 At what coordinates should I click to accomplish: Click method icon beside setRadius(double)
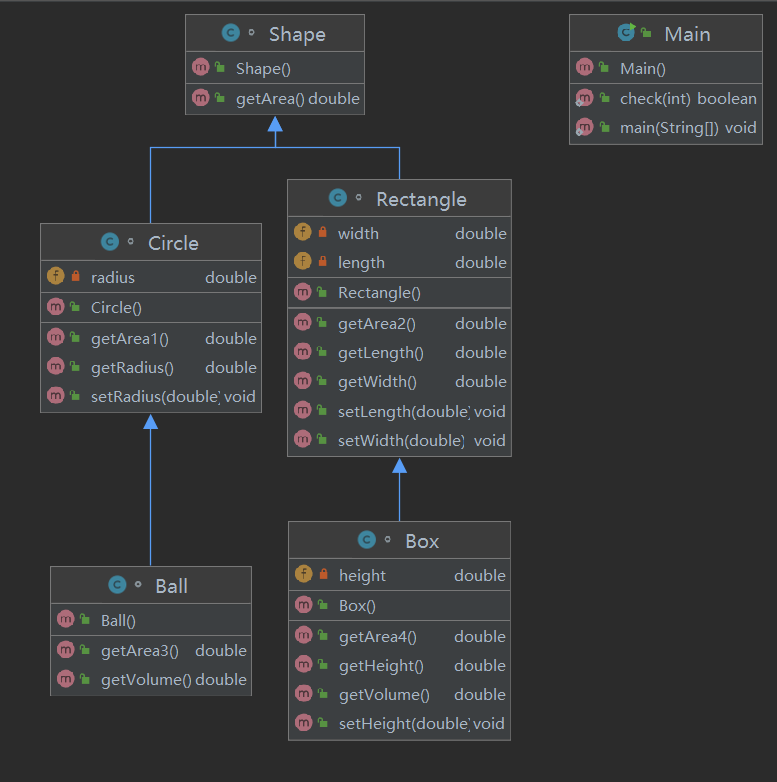[55, 395]
